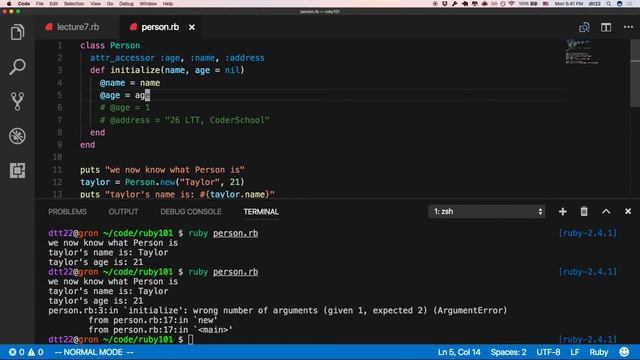
Task: Click the Ruby file icon on lecture7.rb tab
Action: [x=49, y=27]
